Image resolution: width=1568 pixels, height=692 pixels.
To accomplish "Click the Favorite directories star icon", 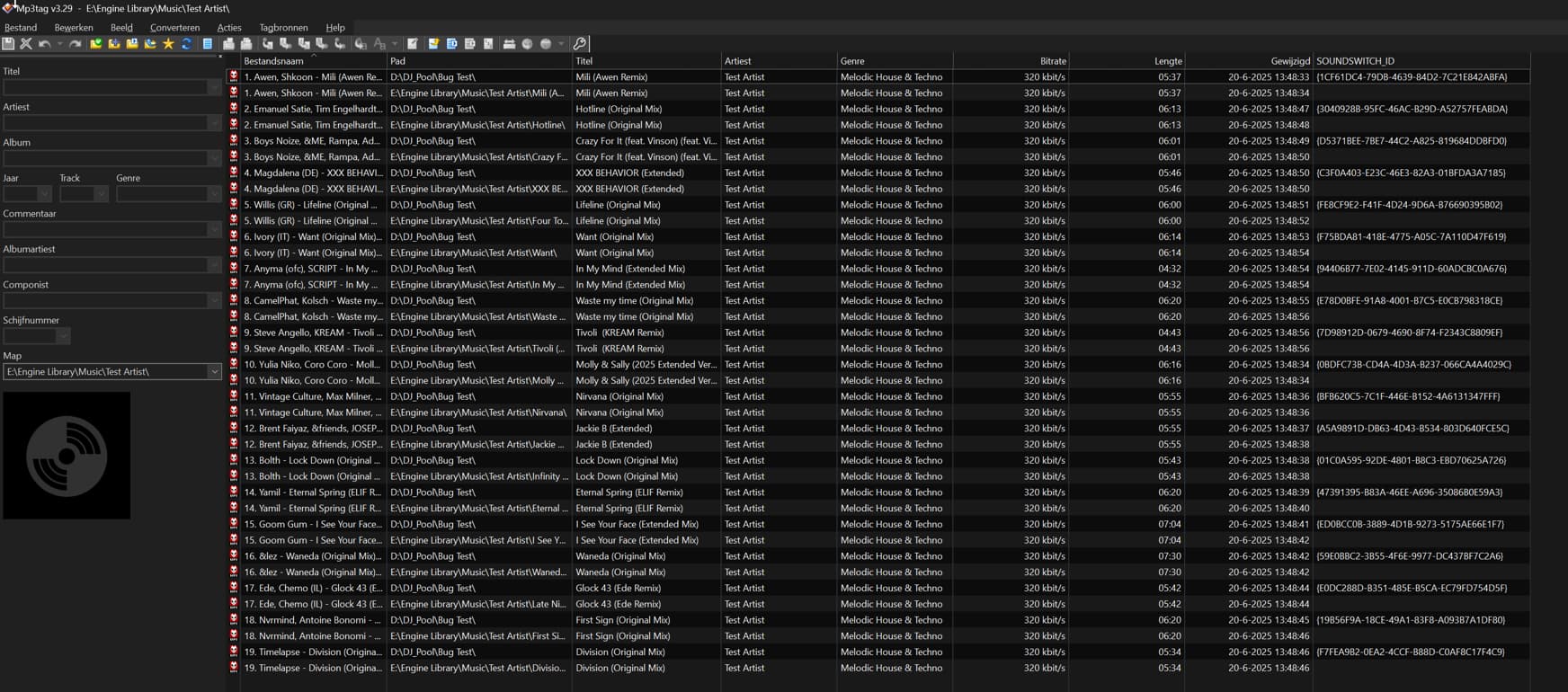I will [168, 43].
